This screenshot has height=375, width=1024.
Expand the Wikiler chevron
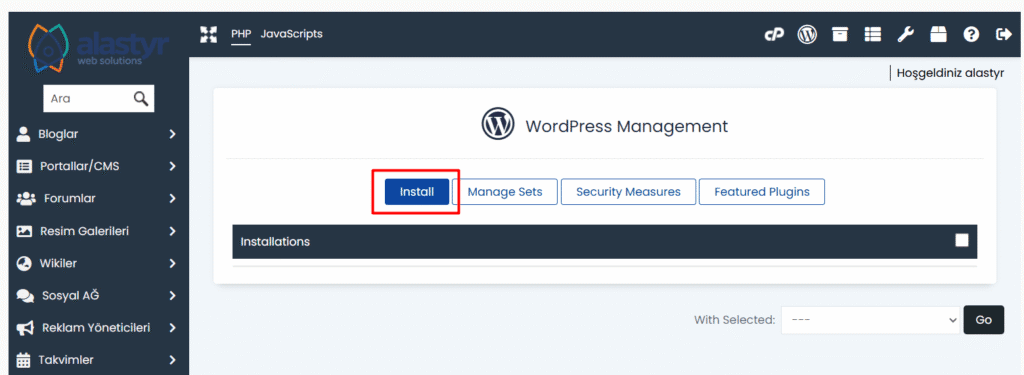[x=172, y=263]
